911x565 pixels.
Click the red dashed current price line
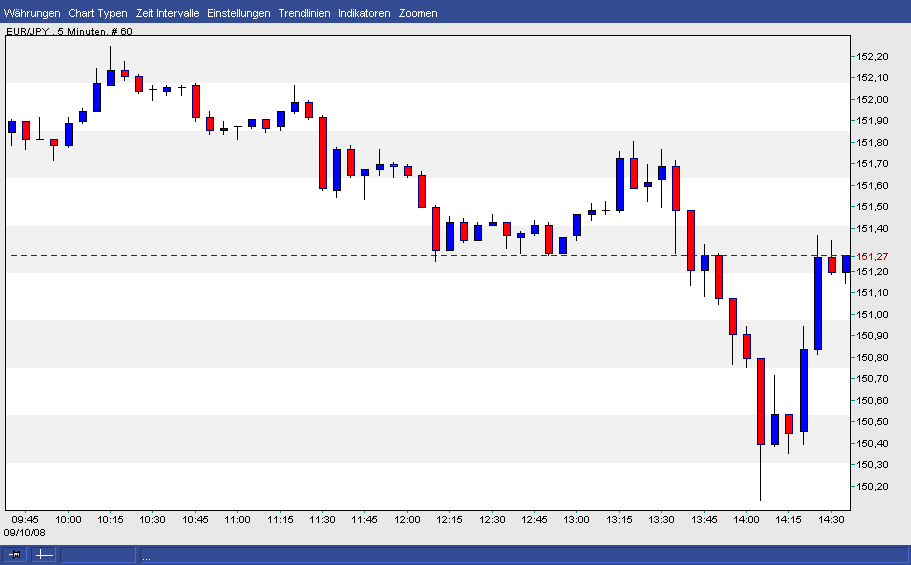coord(430,255)
